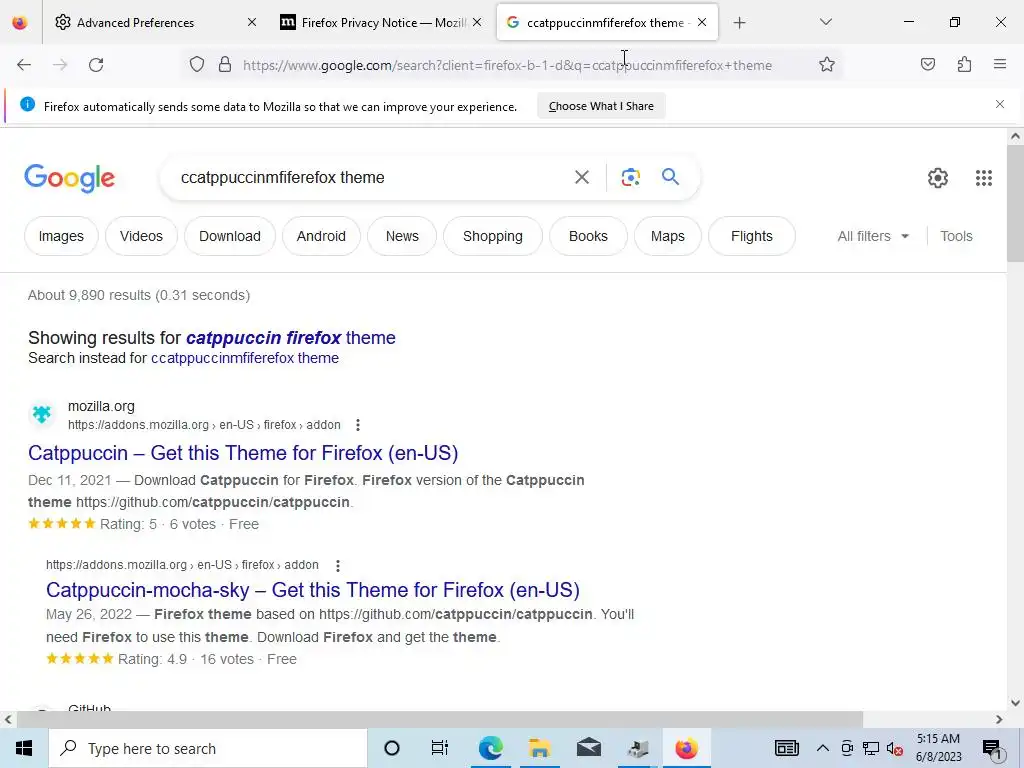Open the Google apps grid
The image size is (1024, 768).
tap(984, 178)
